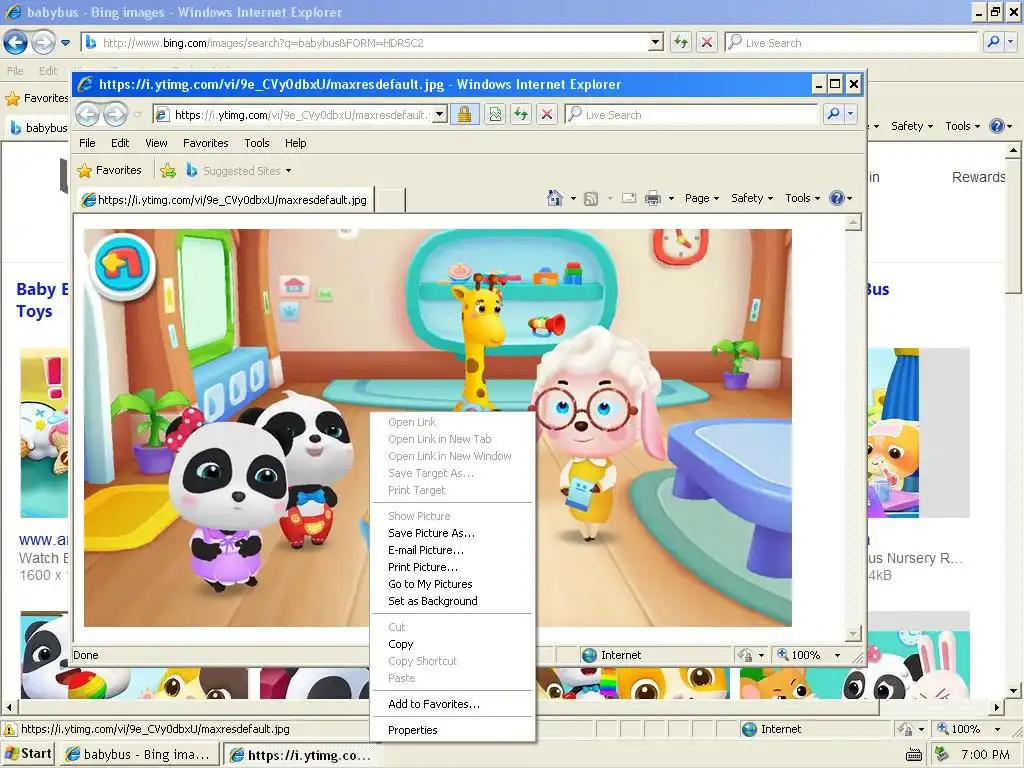Viewport: 1024px width, 768px height.
Task: Select E-mail Picture in context menu
Action: point(453,550)
